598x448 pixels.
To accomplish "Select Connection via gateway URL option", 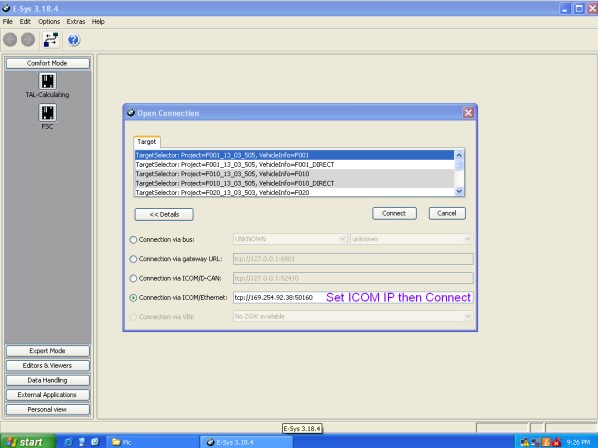I will (x=133, y=259).
